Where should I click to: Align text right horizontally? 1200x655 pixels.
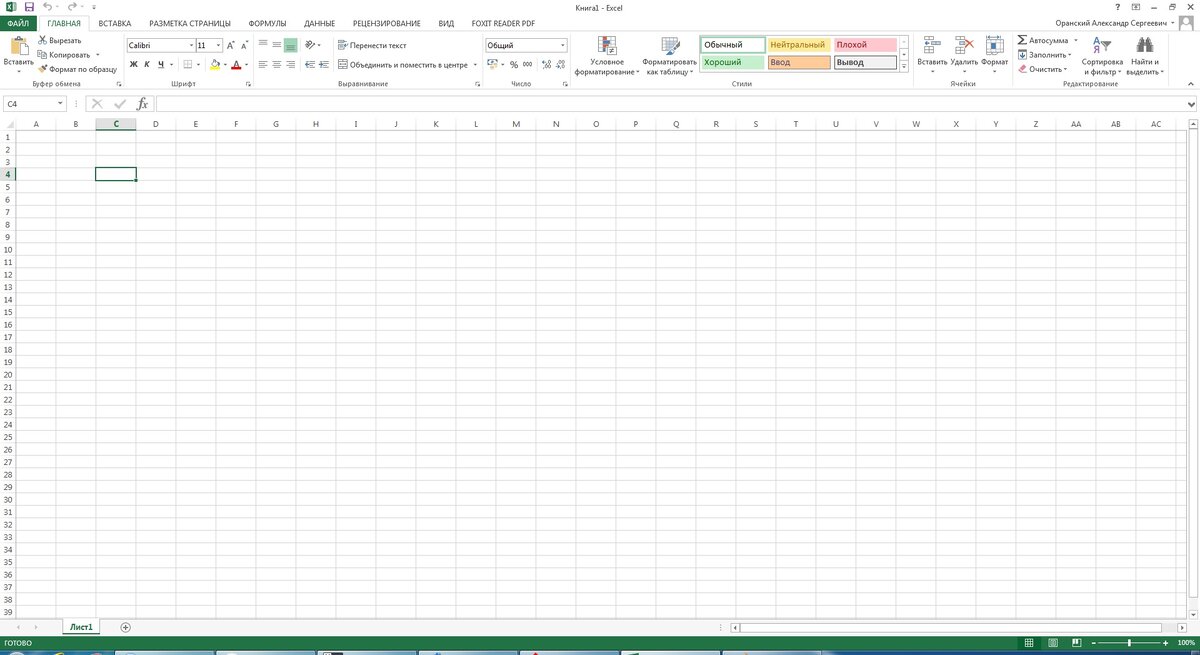coord(290,65)
